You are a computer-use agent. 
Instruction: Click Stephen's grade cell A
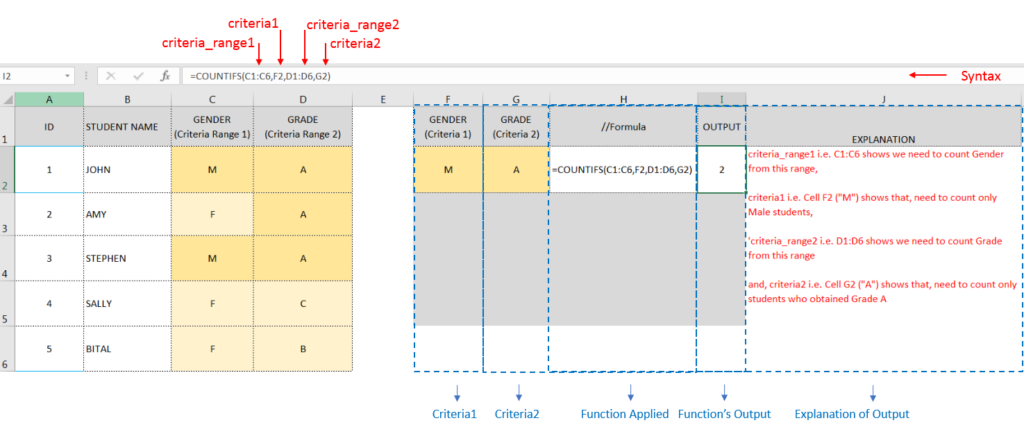[x=303, y=259]
